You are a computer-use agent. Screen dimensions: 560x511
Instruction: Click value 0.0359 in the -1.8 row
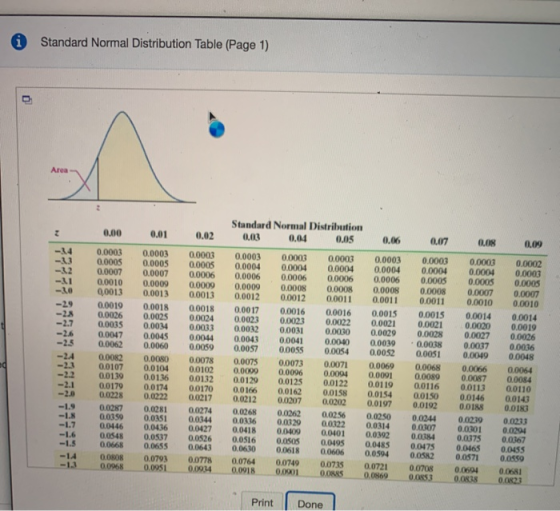[x=111, y=417]
